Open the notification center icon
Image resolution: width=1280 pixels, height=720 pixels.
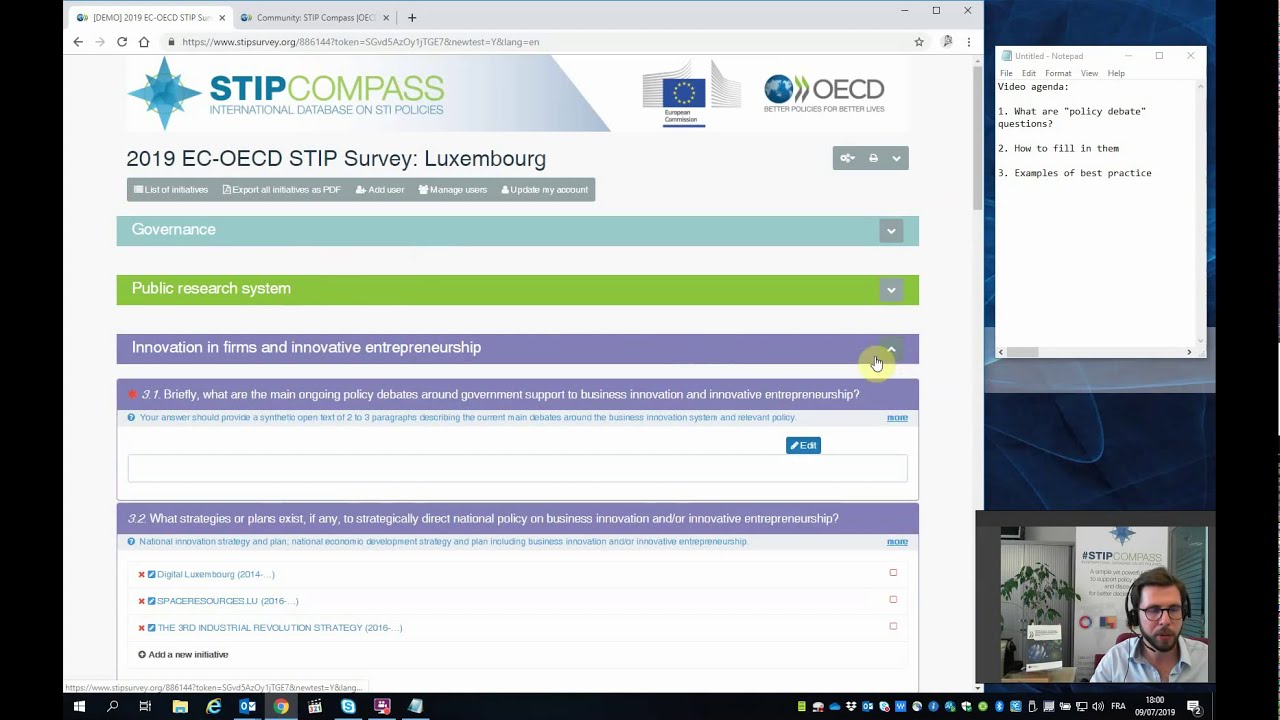click(1194, 707)
